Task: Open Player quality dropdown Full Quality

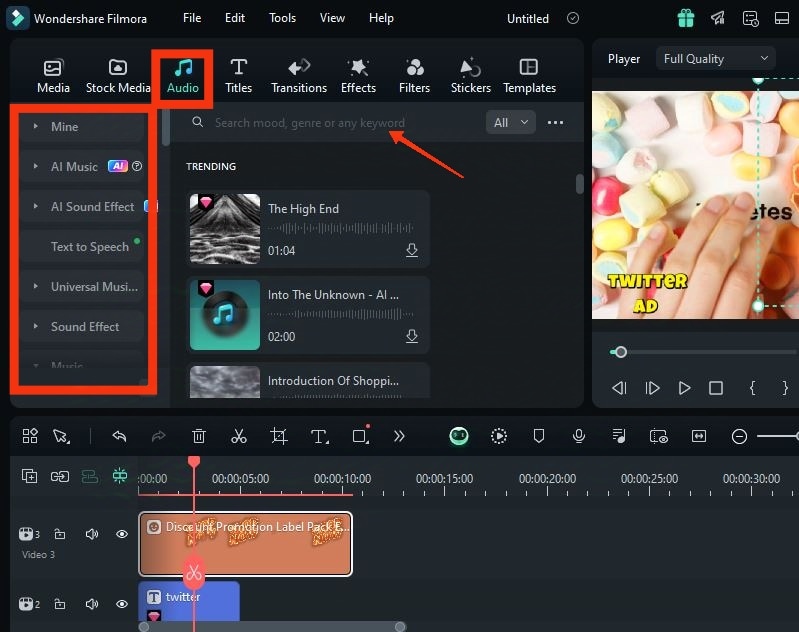Action: [715, 59]
